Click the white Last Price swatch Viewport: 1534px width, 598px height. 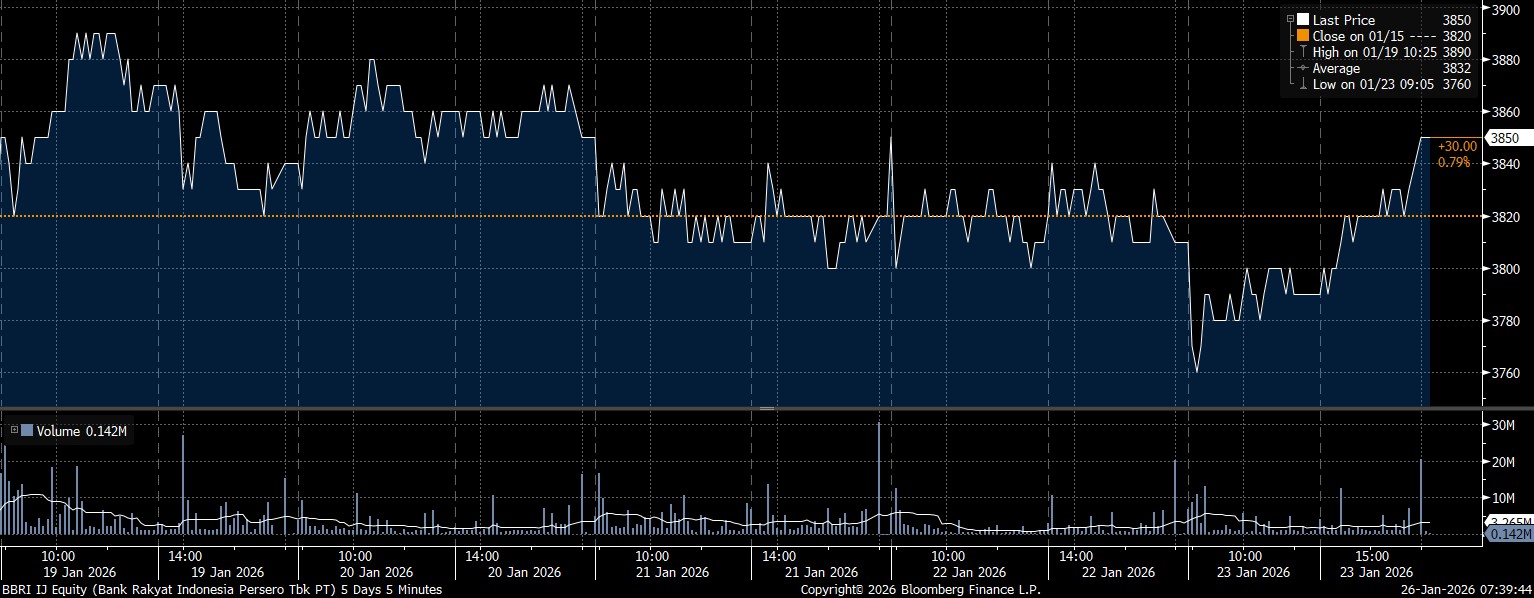pyautogui.click(x=1302, y=20)
